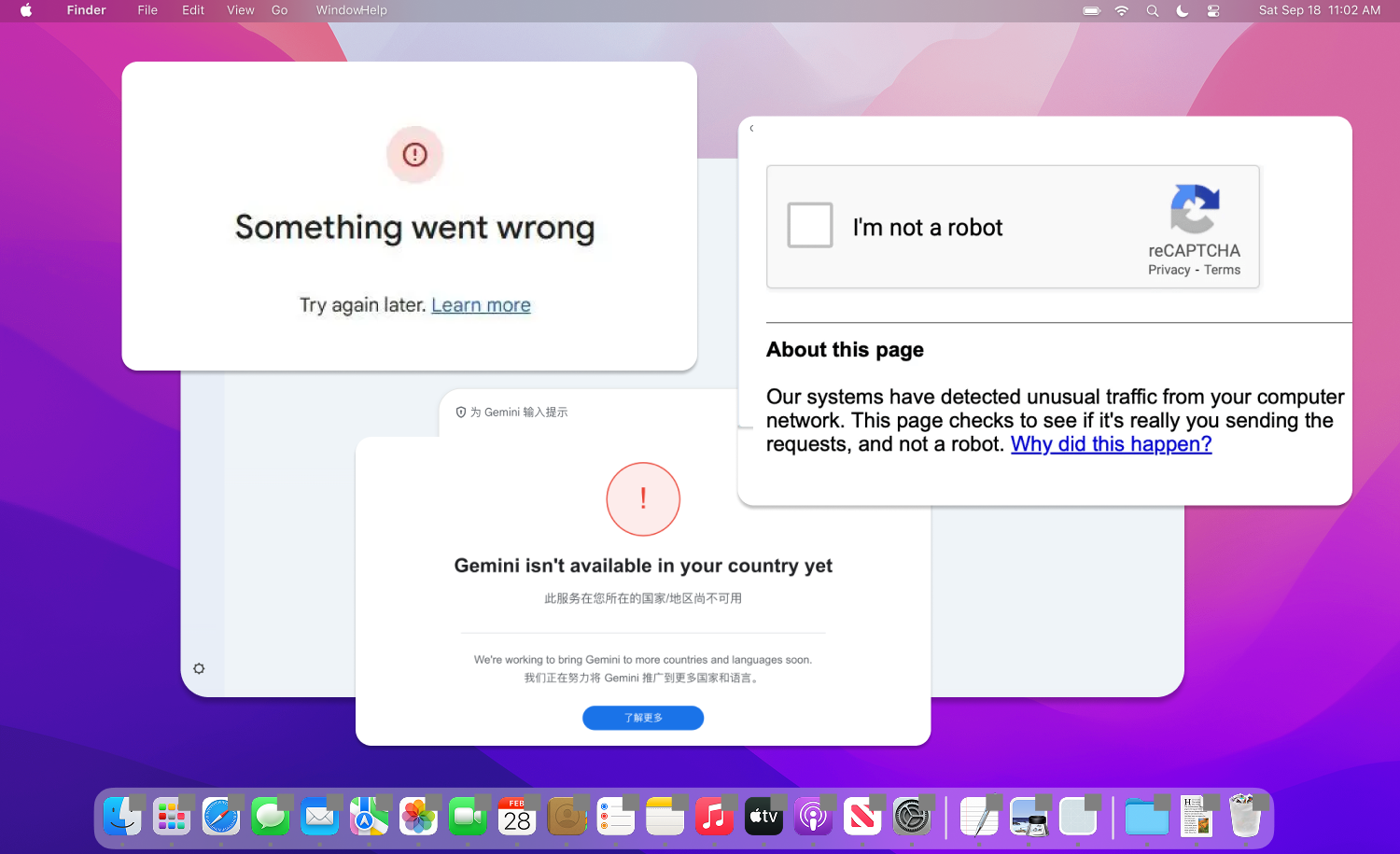The height and width of the screenshot is (854, 1400).
Task: Open the Apple menu
Action: point(26,10)
